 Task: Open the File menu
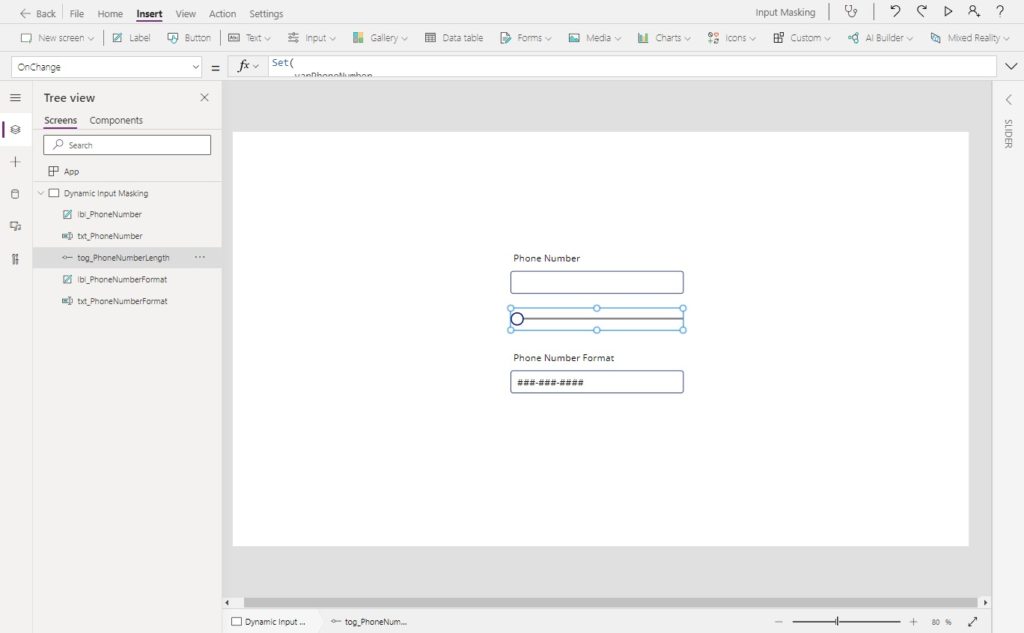[76, 13]
